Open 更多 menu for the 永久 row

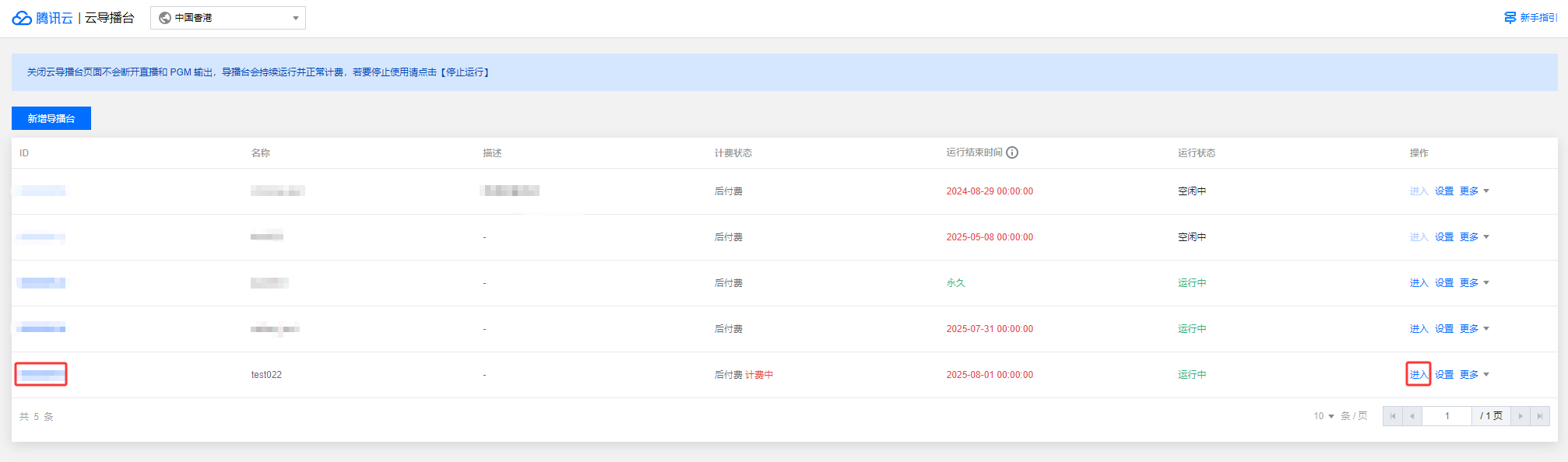pyautogui.click(x=1474, y=283)
